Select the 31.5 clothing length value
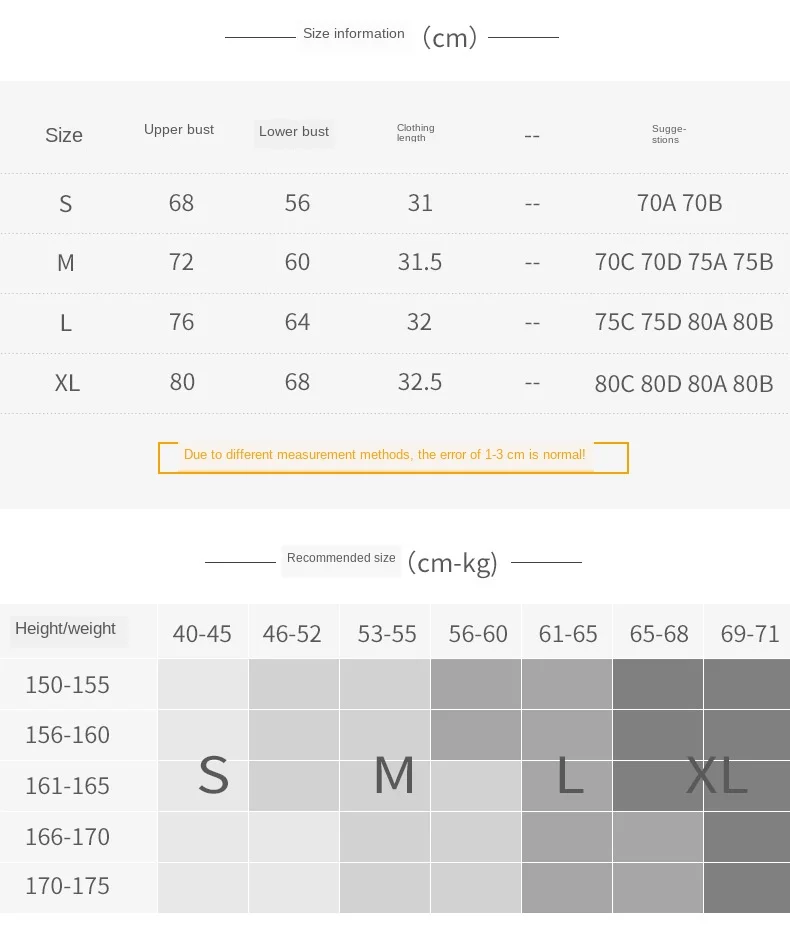 (419, 262)
